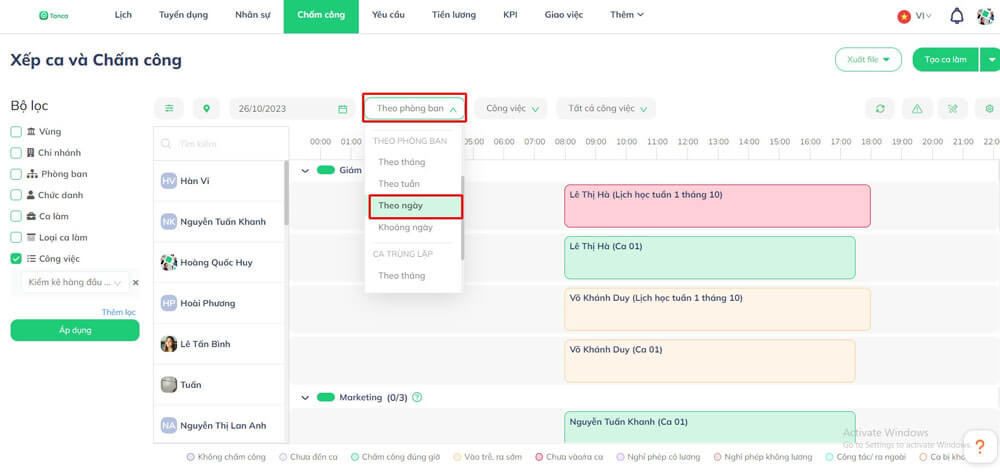Click the location pin icon
The width and height of the screenshot is (1000, 474).
tap(206, 108)
